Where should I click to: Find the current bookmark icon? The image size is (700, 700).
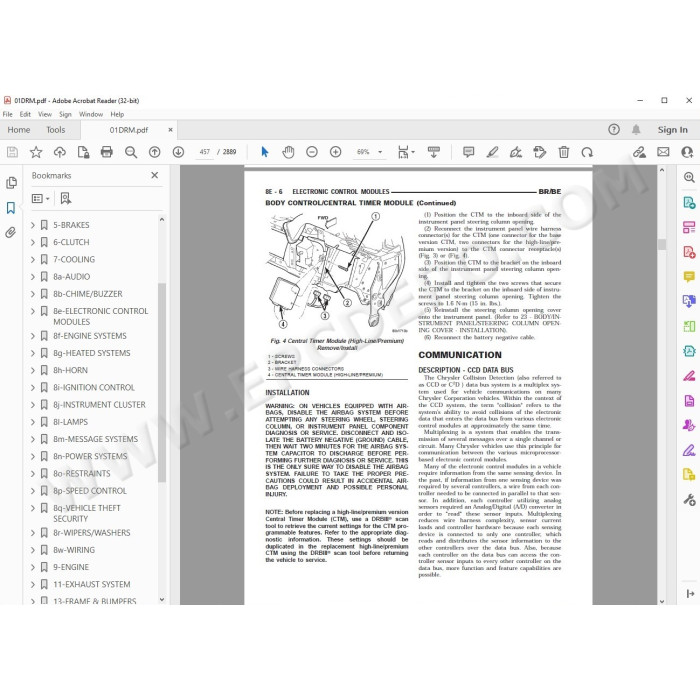coord(66,198)
